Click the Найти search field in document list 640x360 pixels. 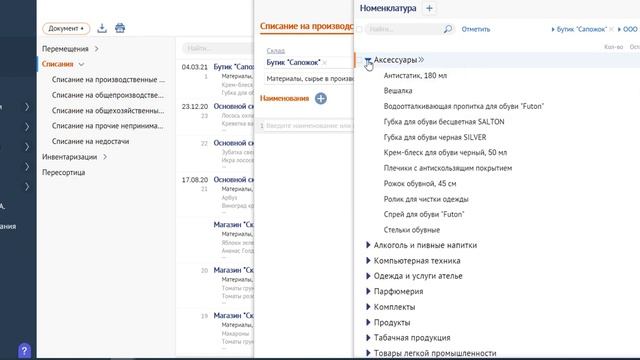pyautogui.click(x=218, y=48)
